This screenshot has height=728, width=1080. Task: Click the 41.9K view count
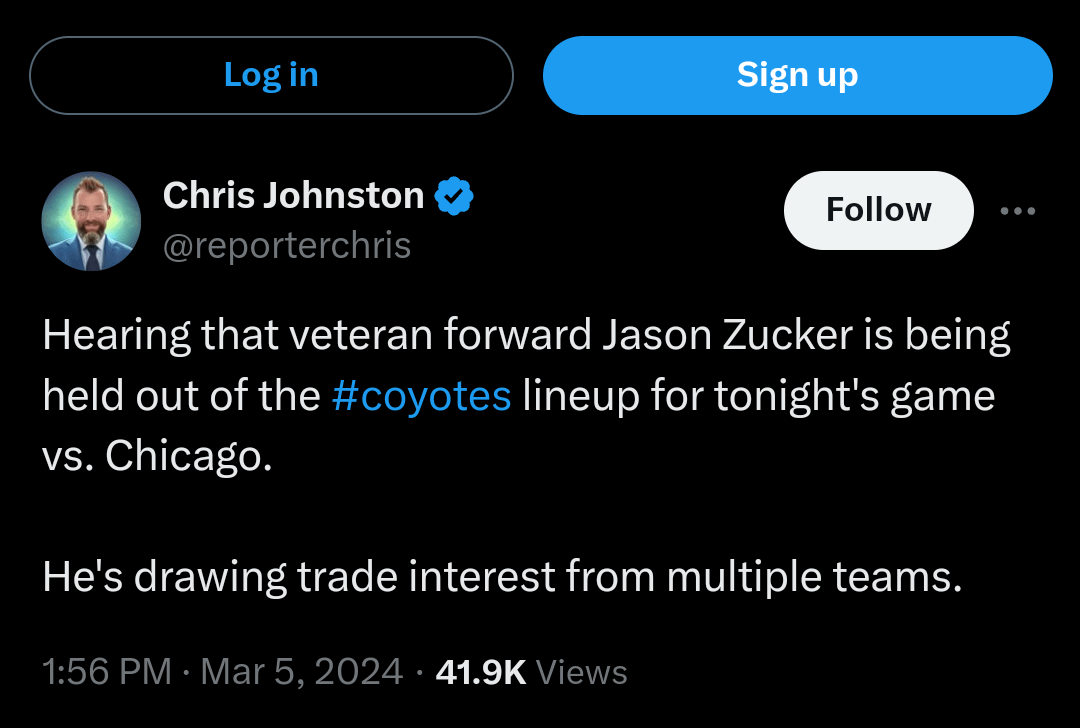click(x=481, y=672)
